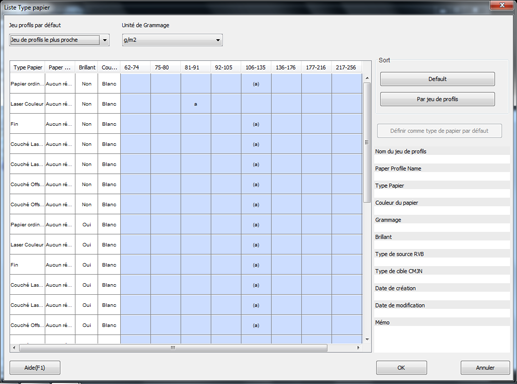Expand the Unité de Grammage combo box
This screenshot has height=384, width=517.
(172, 40)
